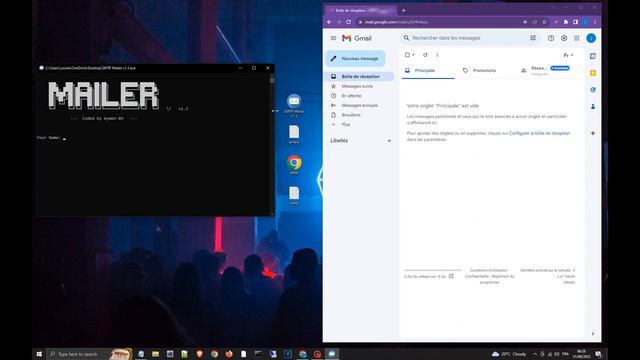Viewport: 640px width, 360px height.
Task: Open Brouillons drafts folder
Action: click(351, 115)
